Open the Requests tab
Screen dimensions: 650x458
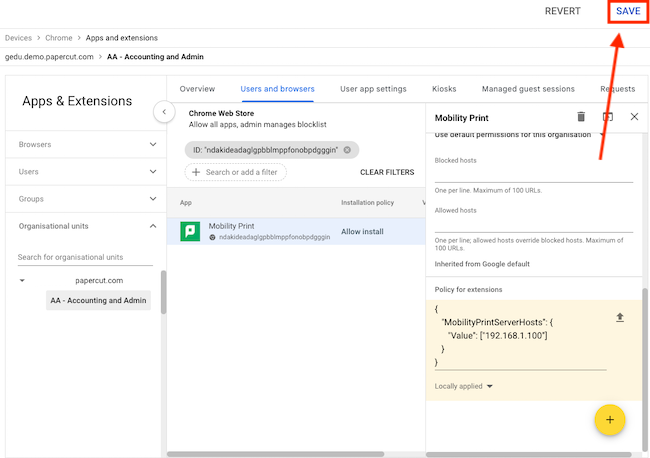(618, 89)
